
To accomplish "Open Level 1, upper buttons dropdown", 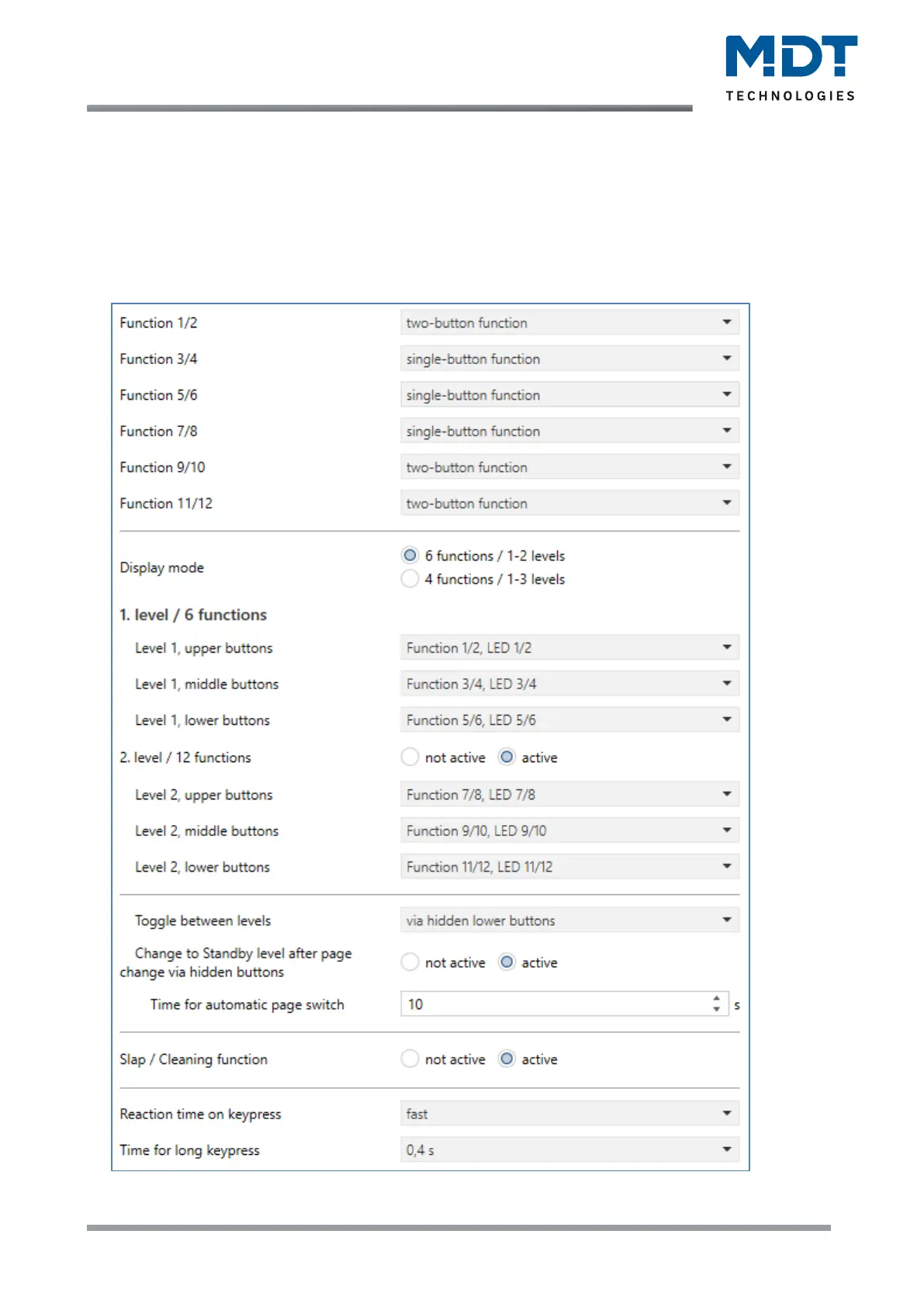I will 569,647.
